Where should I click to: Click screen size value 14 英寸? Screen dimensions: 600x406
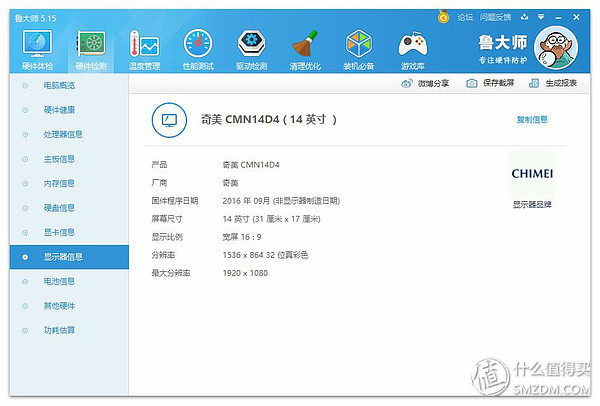pyautogui.click(x=236, y=219)
